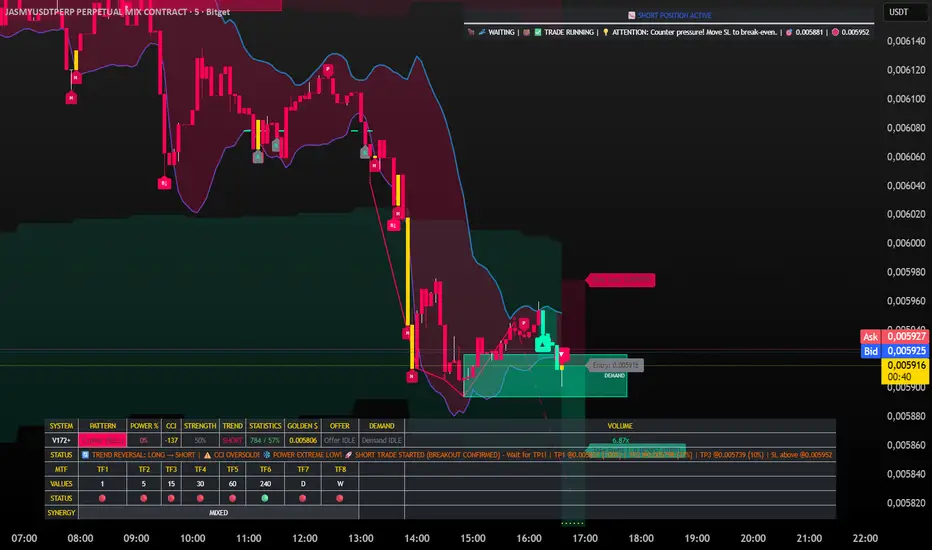The width and height of the screenshot is (932, 550).
Task: Click the V172+ system cell
Action: click(61, 441)
